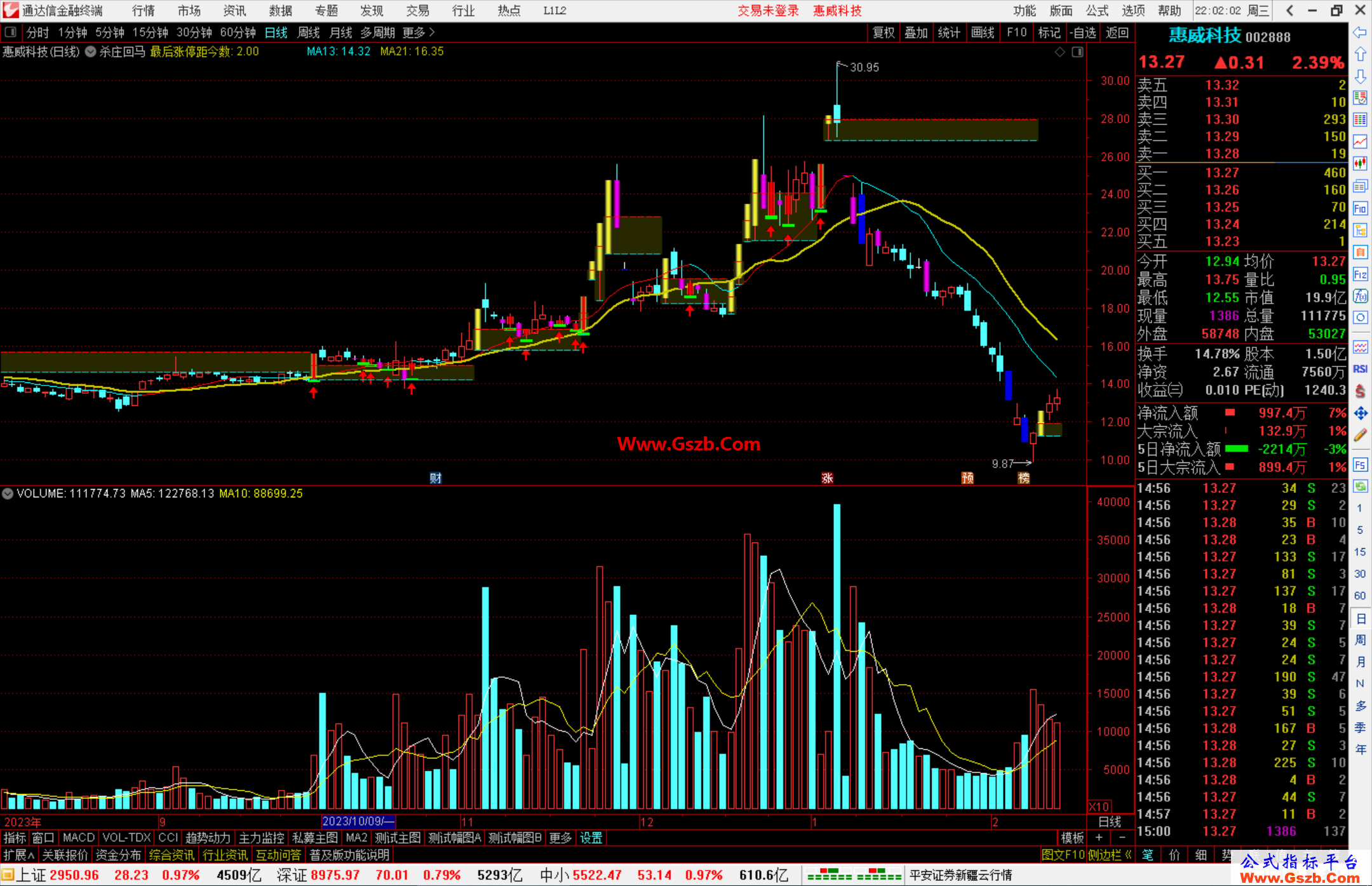Screen dimensions: 1372x886
Task: Open the 图文F10 link
Action: click(1063, 855)
